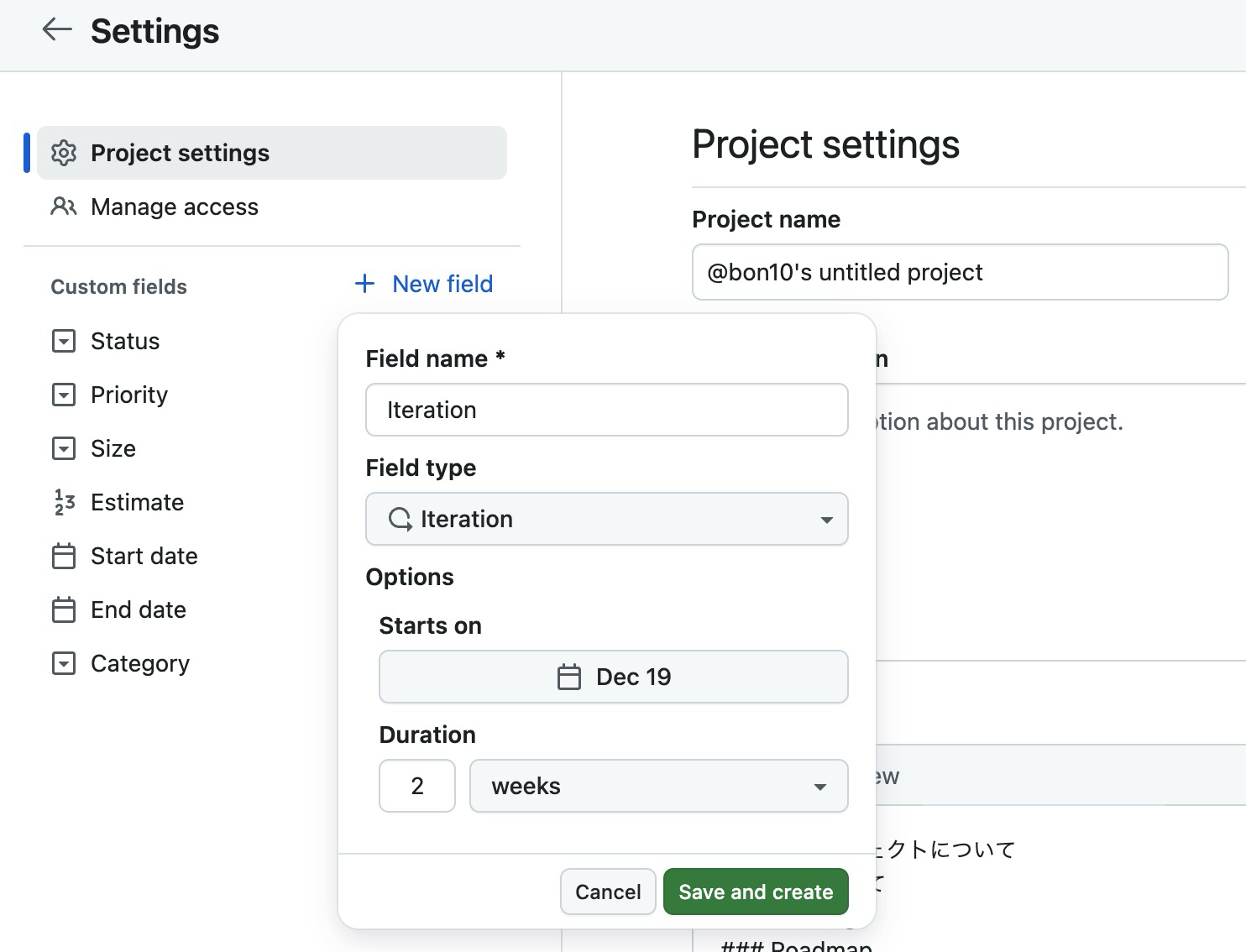Open the Field type Iteration dropdown
Screen dimensions: 1246x952
pos(606,519)
